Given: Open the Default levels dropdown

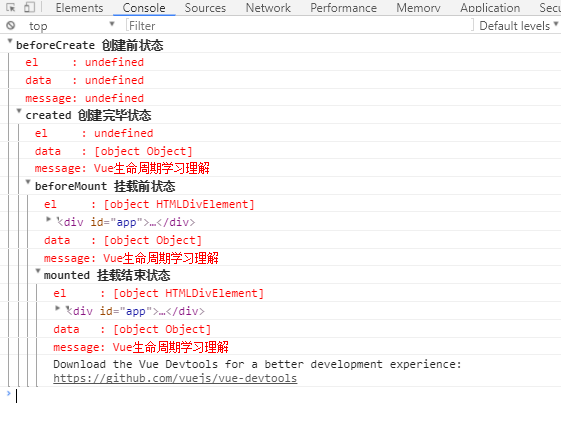Looking at the screenshot, I should (518, 26).
